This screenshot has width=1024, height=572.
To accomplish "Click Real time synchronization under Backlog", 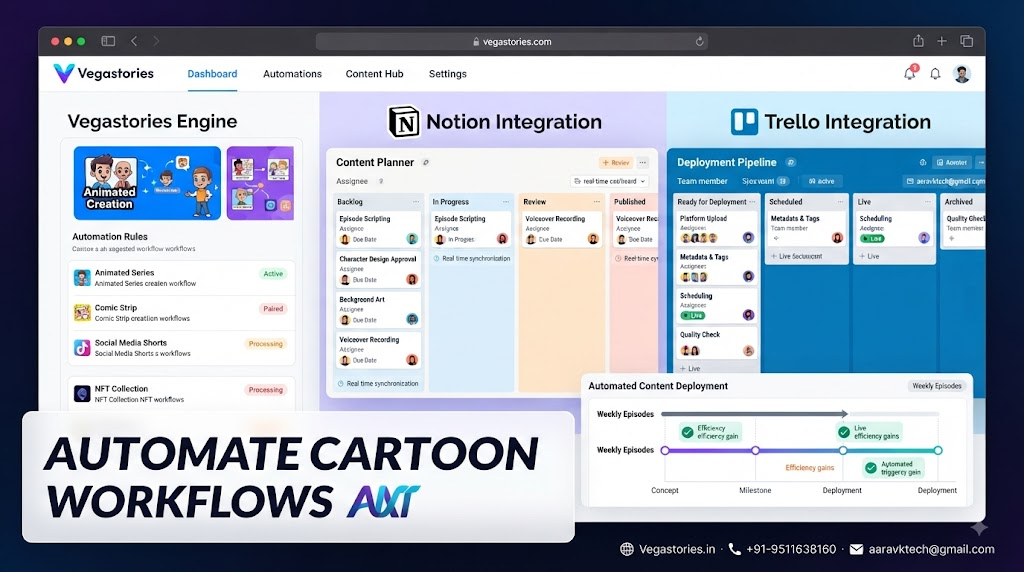I will click(x=378, y=383).
